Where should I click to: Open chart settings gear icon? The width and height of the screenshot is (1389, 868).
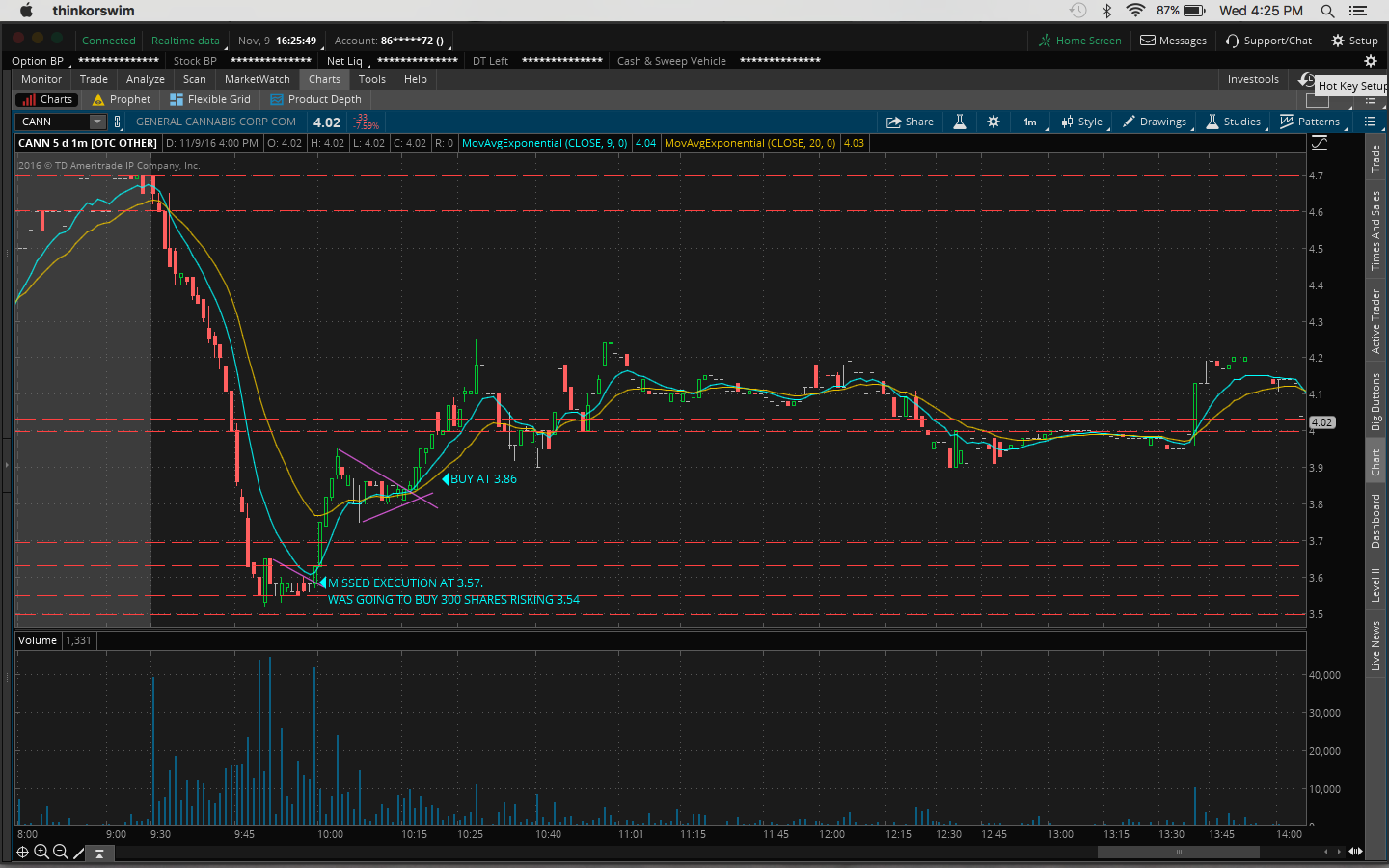pos(994,122)
